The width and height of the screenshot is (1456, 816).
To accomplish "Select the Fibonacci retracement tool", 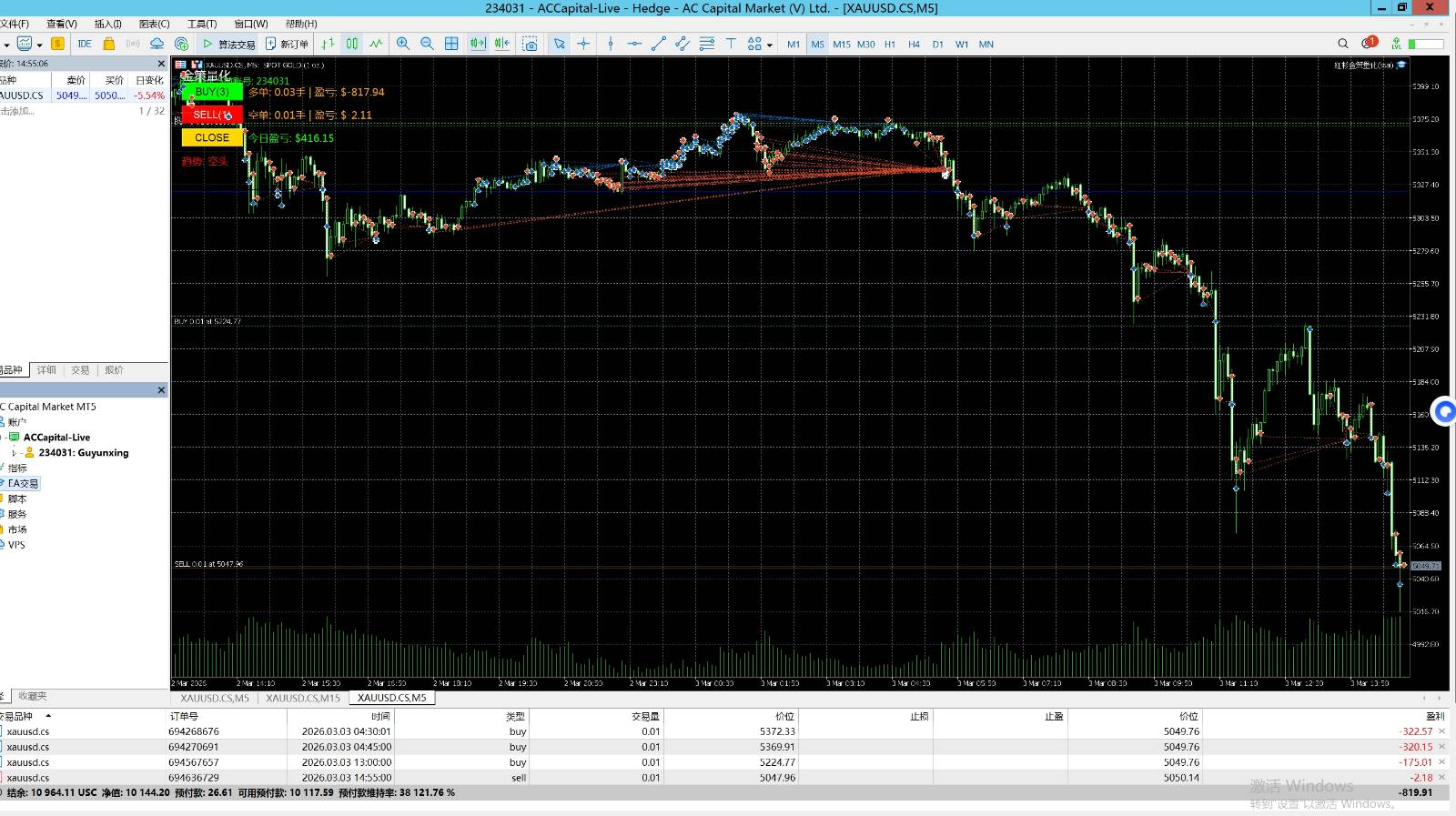I will click(x=707, y=44).
